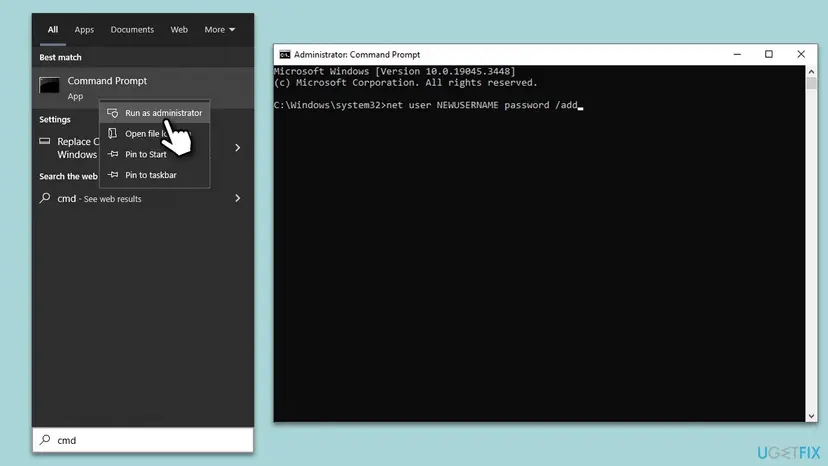Click the Replace Command Prompt settings icon
The width and height of the screenshot is (828, 466).
pyautogui.click(x=45, y=141)
